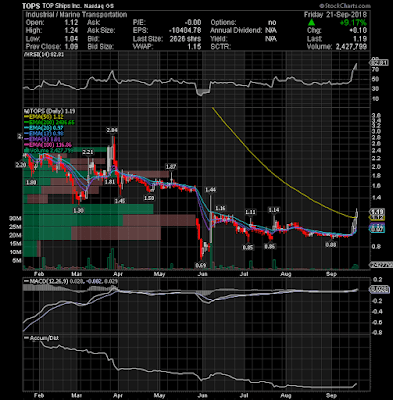Click the pink EMA(100) legend entry
Screen dimensions: 393x400
point(49,145)
